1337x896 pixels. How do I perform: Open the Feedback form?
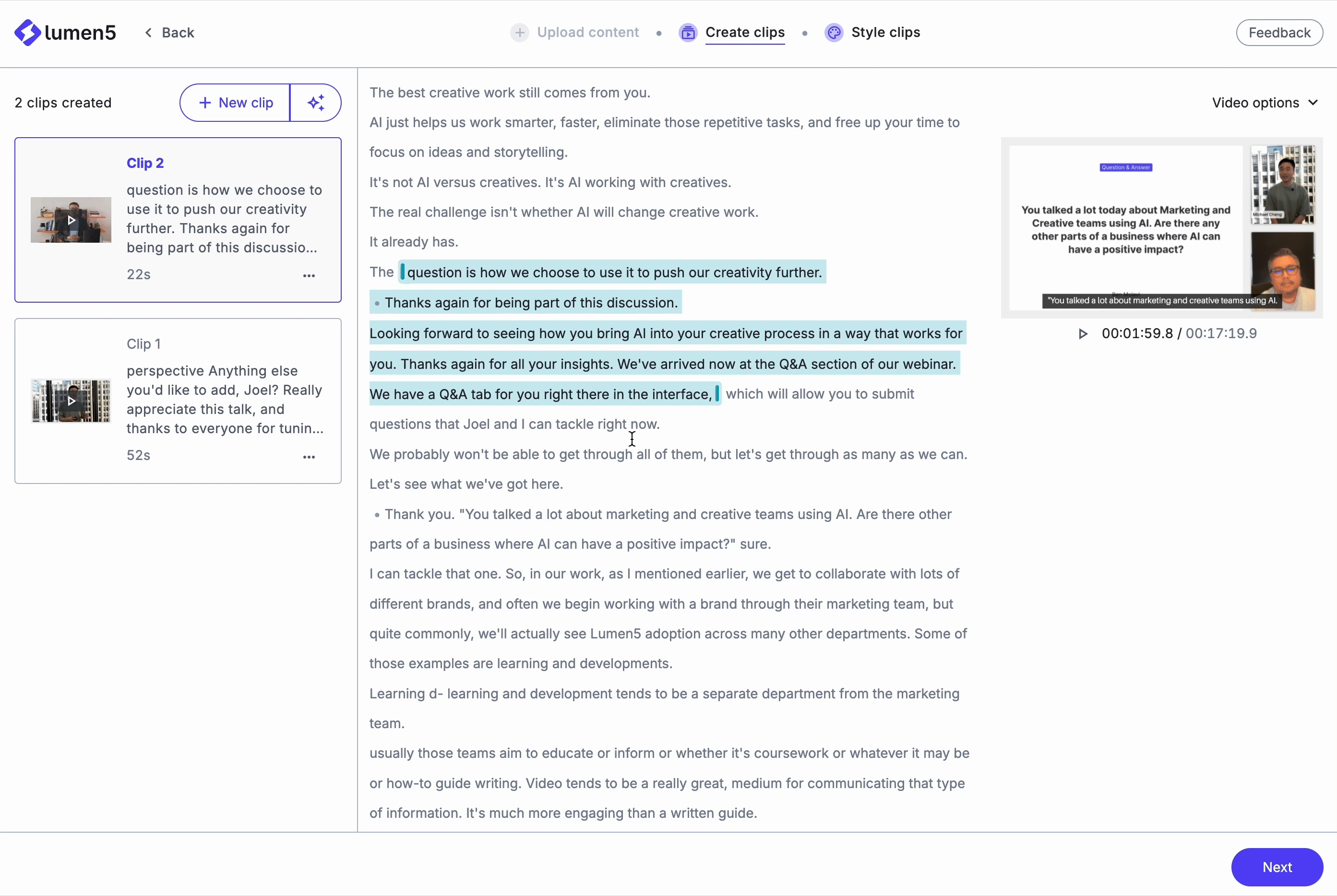coord(1279,33)
